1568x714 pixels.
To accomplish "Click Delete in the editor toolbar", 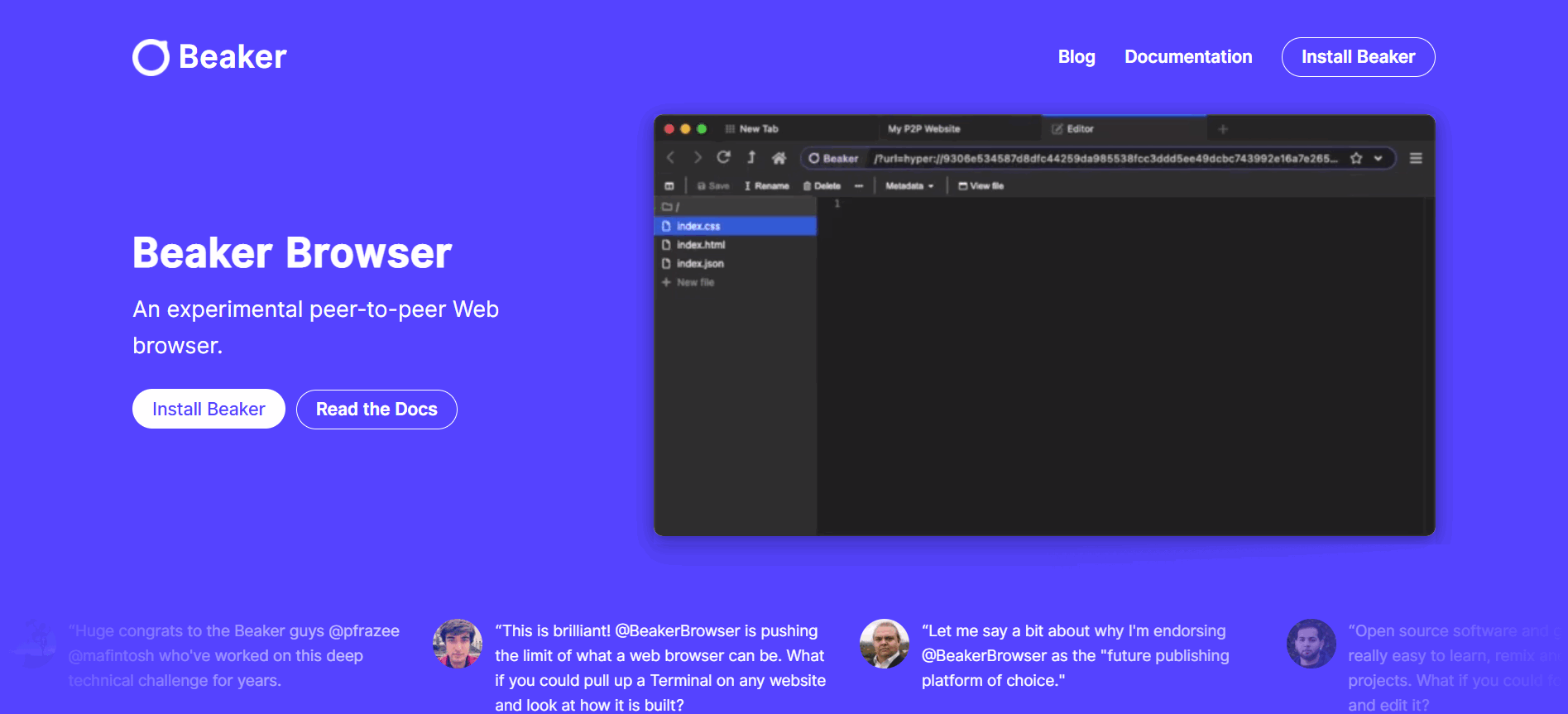I will pyautogui.click(x=822, y=186).
